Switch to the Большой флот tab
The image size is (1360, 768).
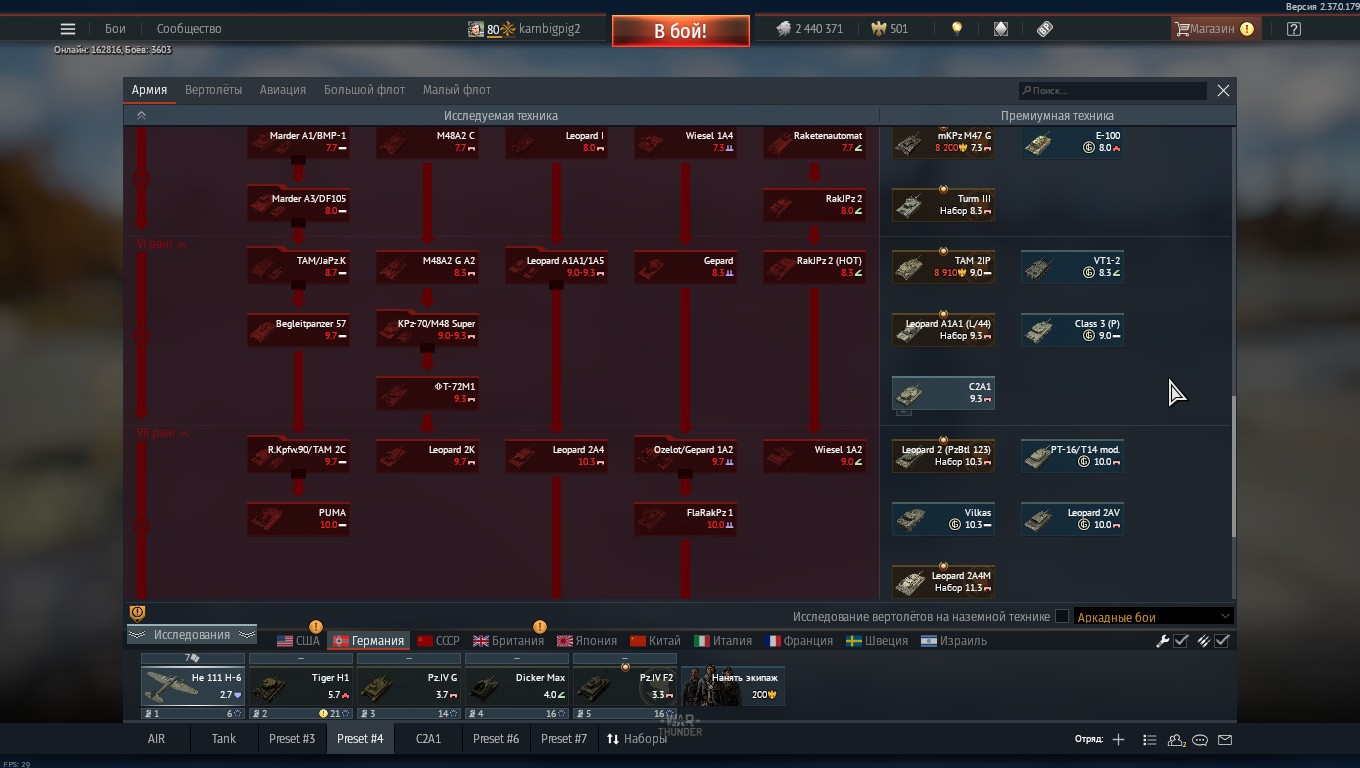click(x=364, y=90)
